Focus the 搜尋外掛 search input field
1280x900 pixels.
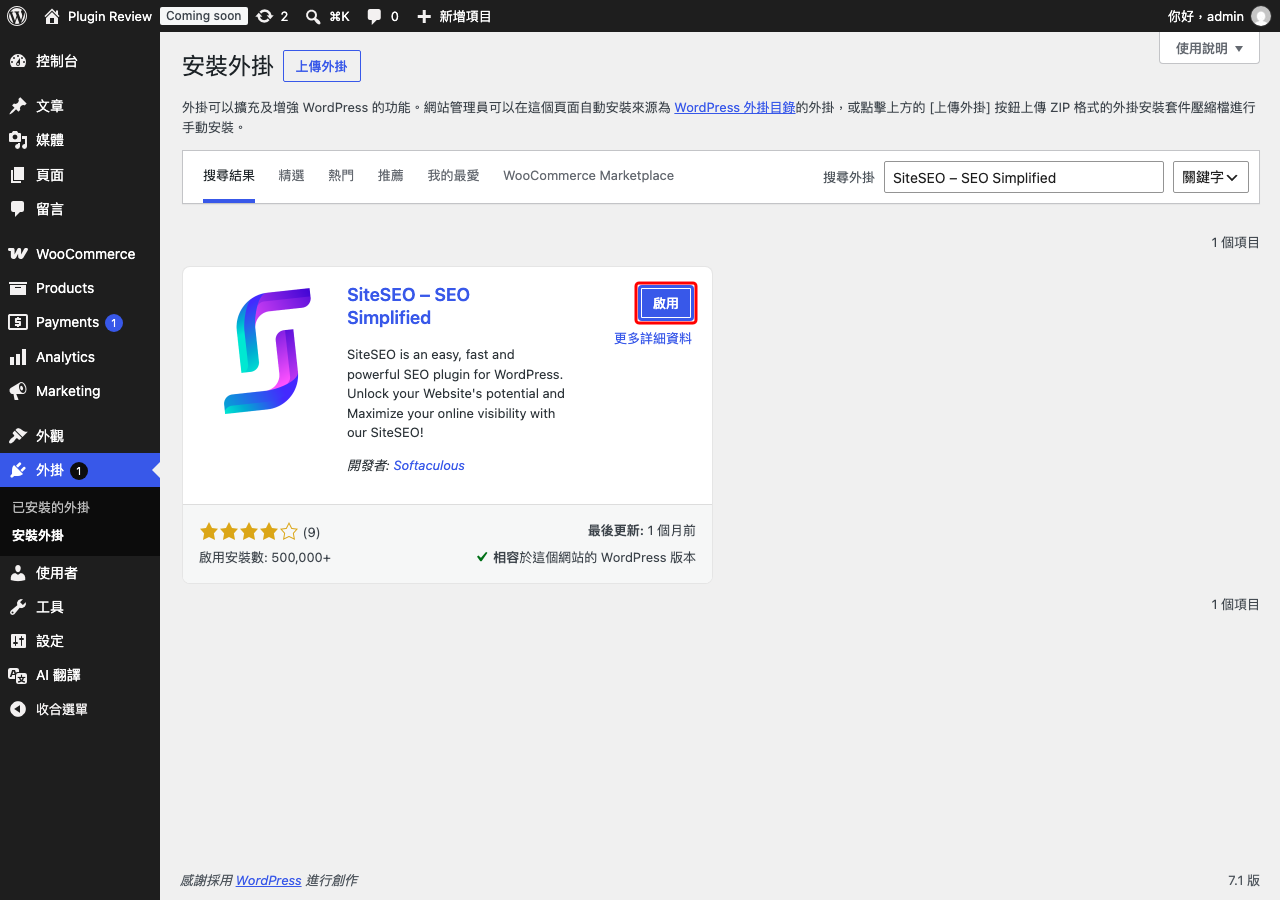[x=1024, y=177]
